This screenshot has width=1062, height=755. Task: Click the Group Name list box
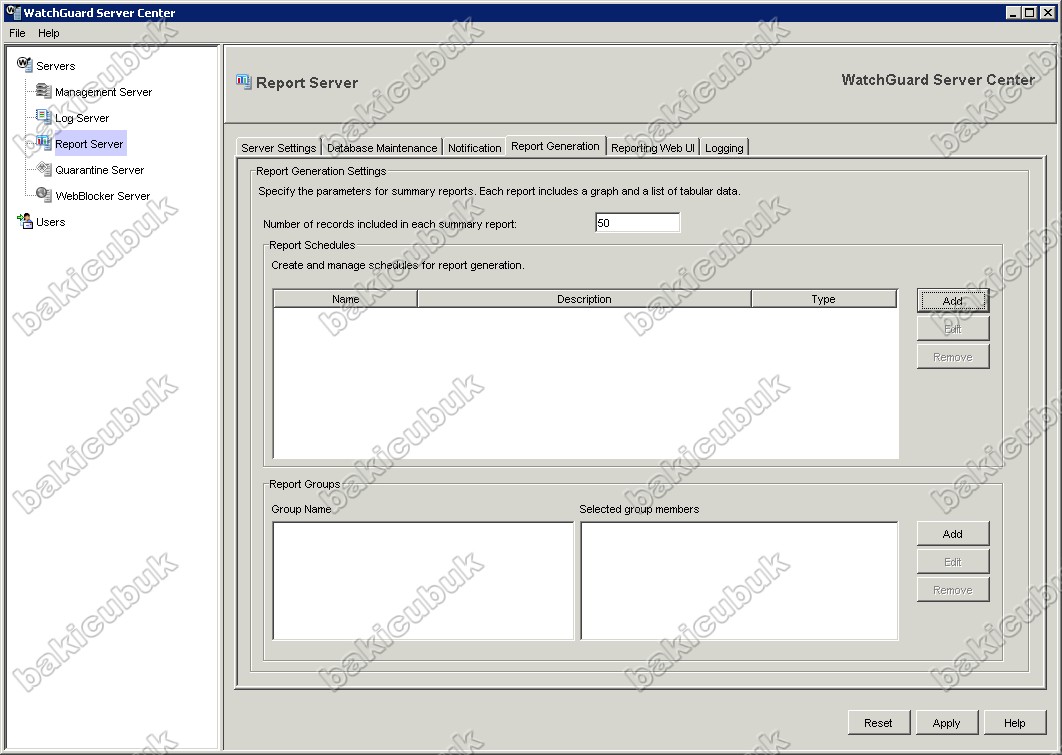423,581
